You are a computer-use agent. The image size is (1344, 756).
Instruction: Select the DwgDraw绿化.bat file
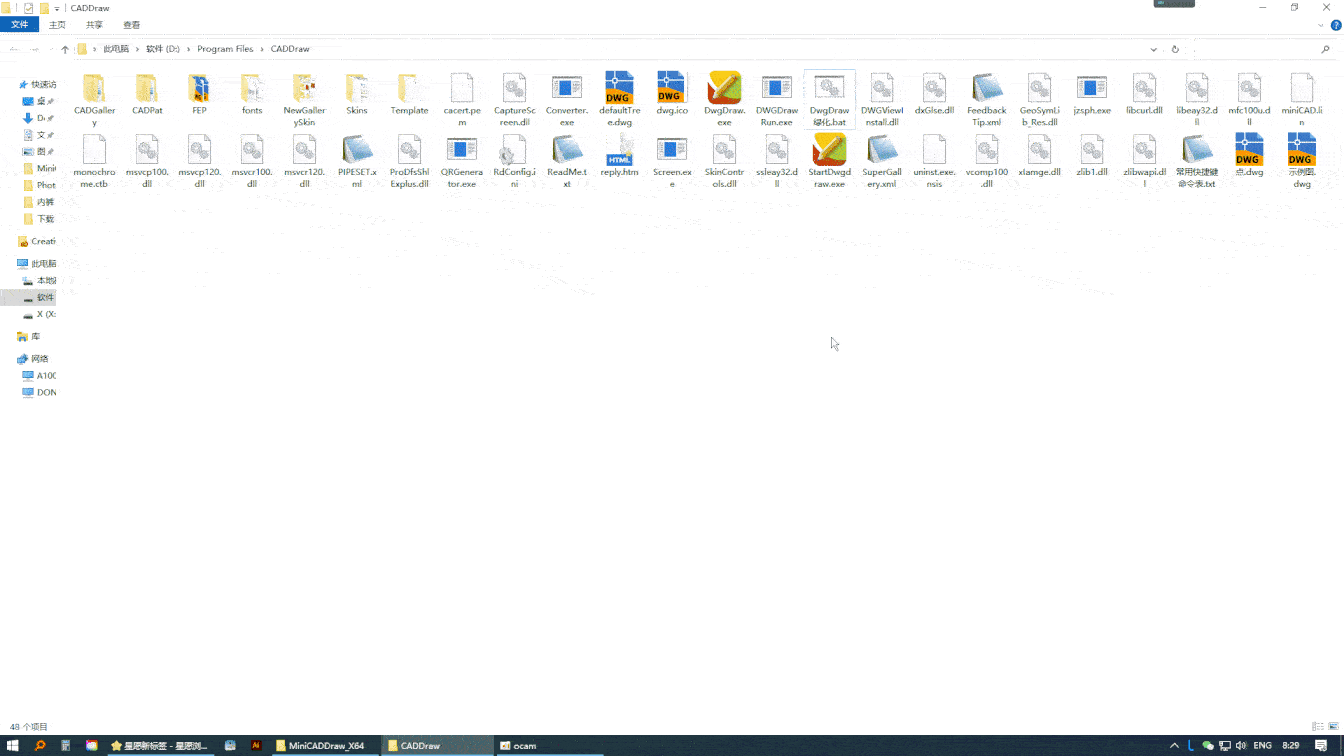click(829, 100)
